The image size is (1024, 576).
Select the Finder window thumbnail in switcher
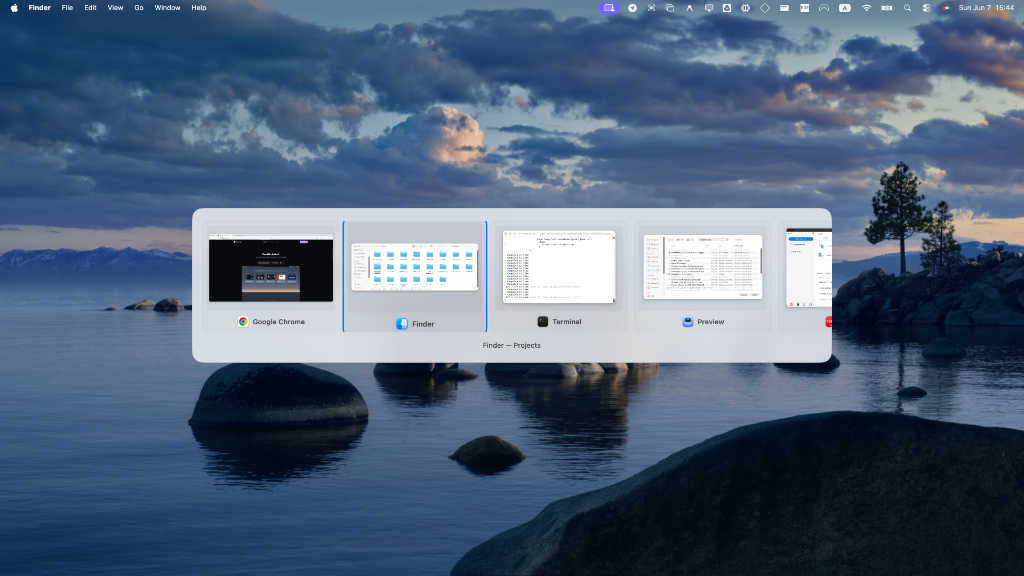click(x=415, y=267)
